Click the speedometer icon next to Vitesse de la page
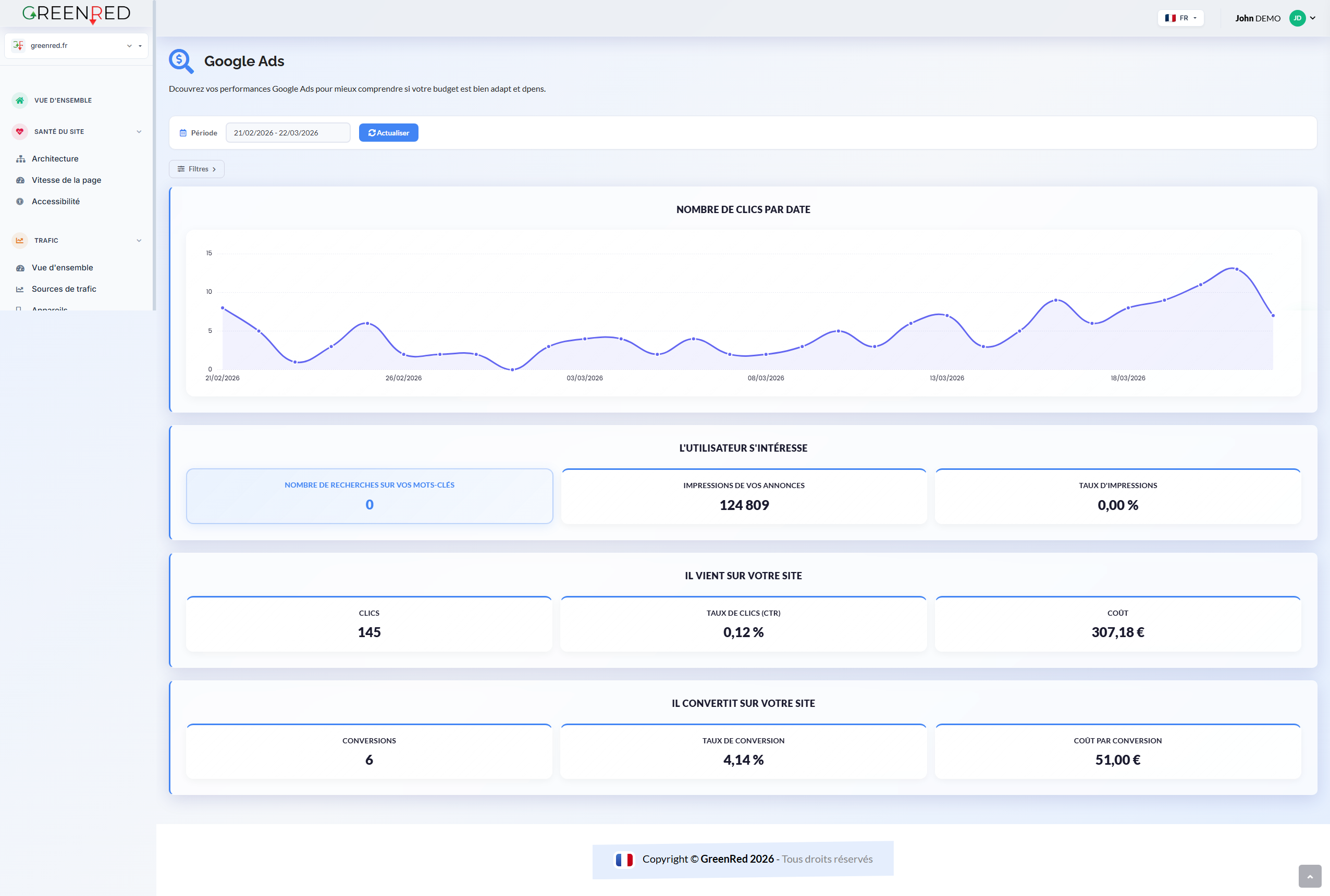This screenshot has height=896, width=1330. tap(20, 180)
